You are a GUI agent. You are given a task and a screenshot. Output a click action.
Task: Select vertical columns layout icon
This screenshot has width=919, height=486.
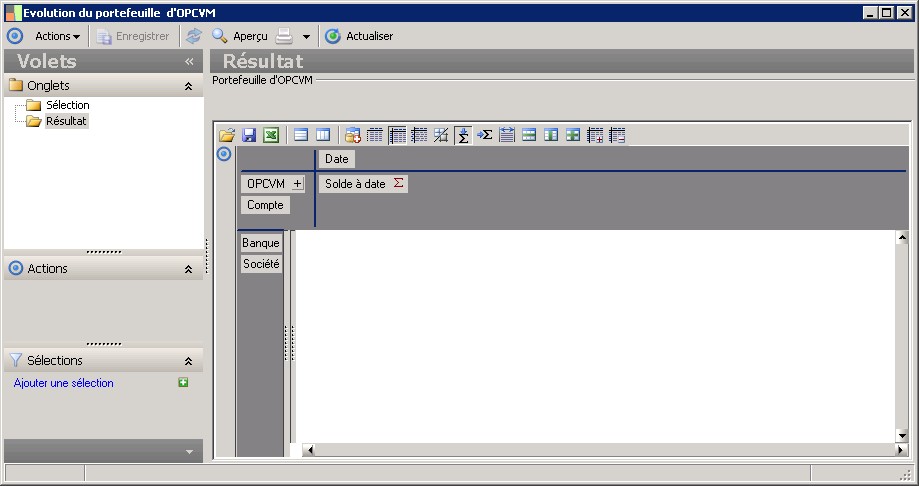323,135
